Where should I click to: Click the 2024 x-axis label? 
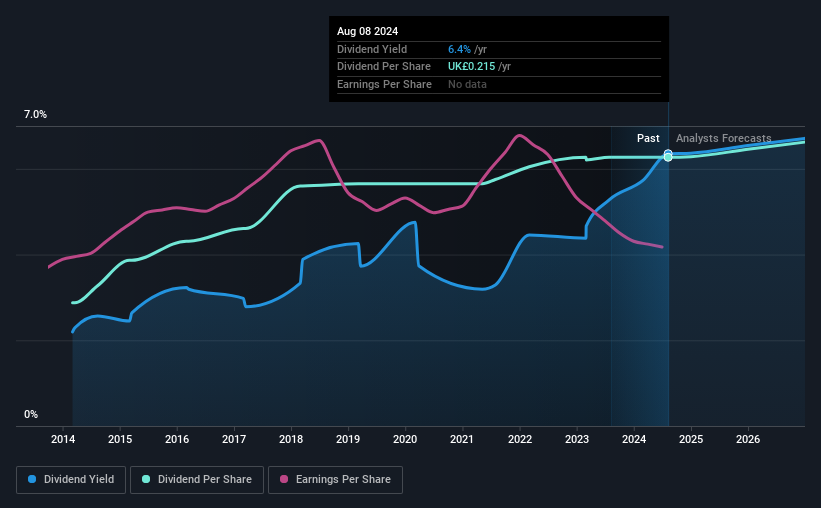tap(634, 439)
